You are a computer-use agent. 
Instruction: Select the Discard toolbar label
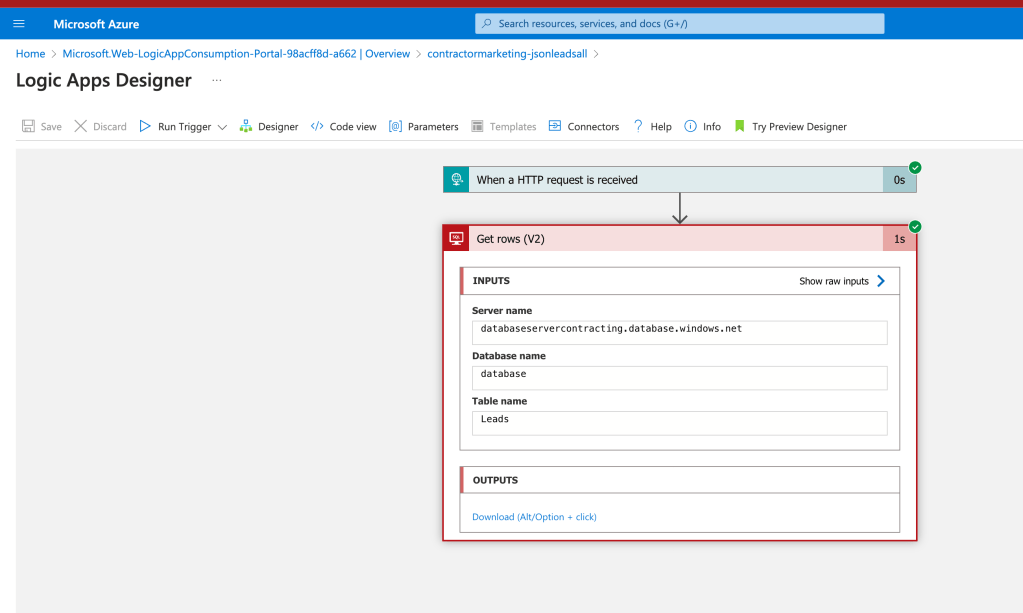[x=110, y=127]
